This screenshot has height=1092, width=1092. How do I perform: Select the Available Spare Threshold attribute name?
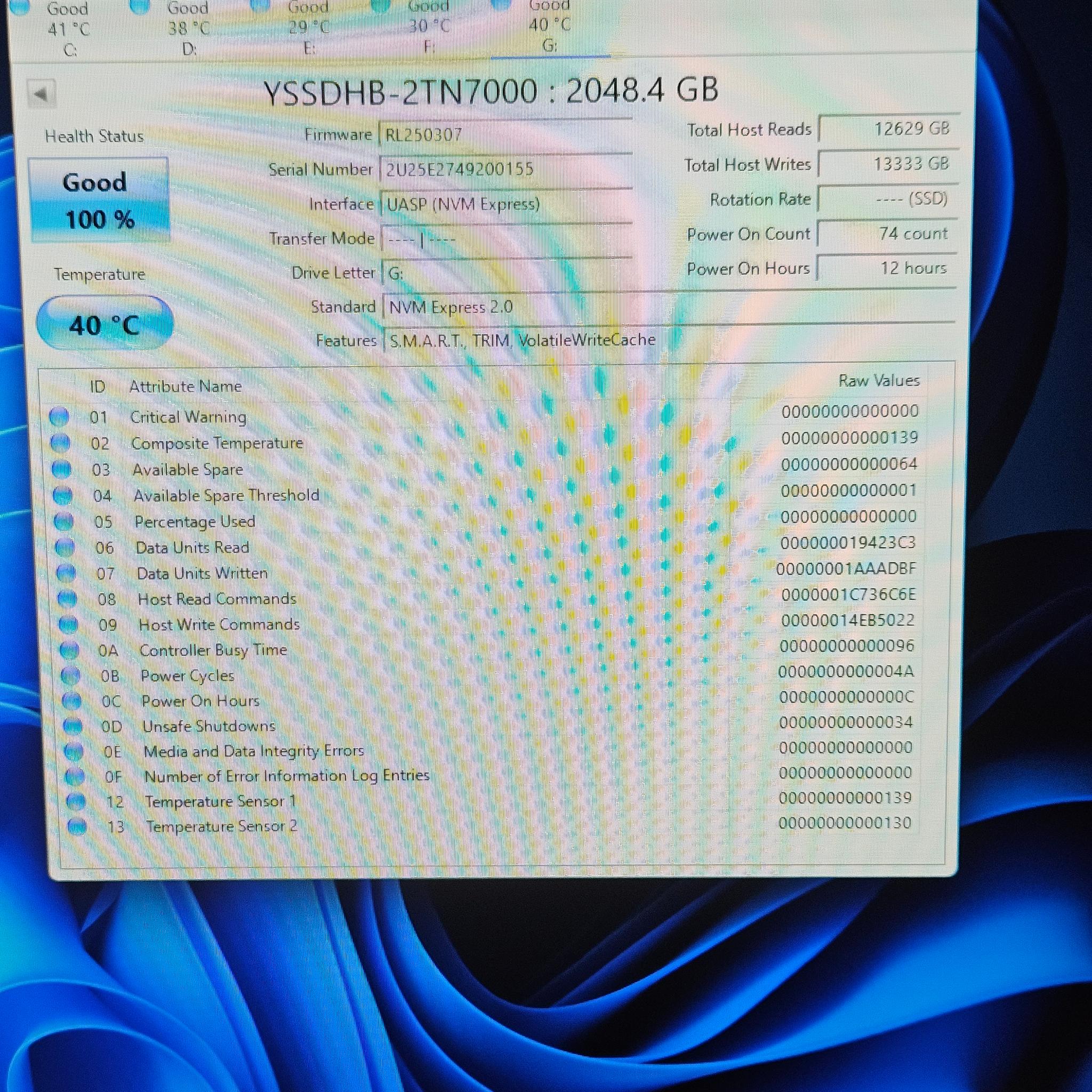coord(226,496)
